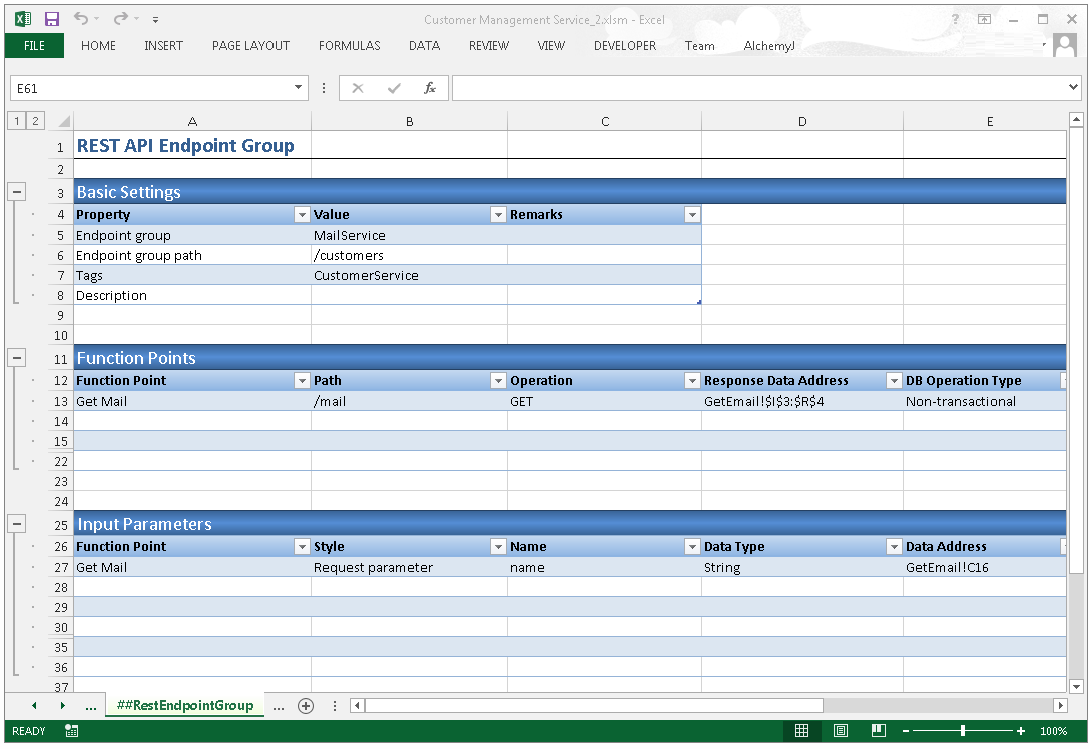
Task: Add a new sheet with plus icon
Action: click(306, 706)
